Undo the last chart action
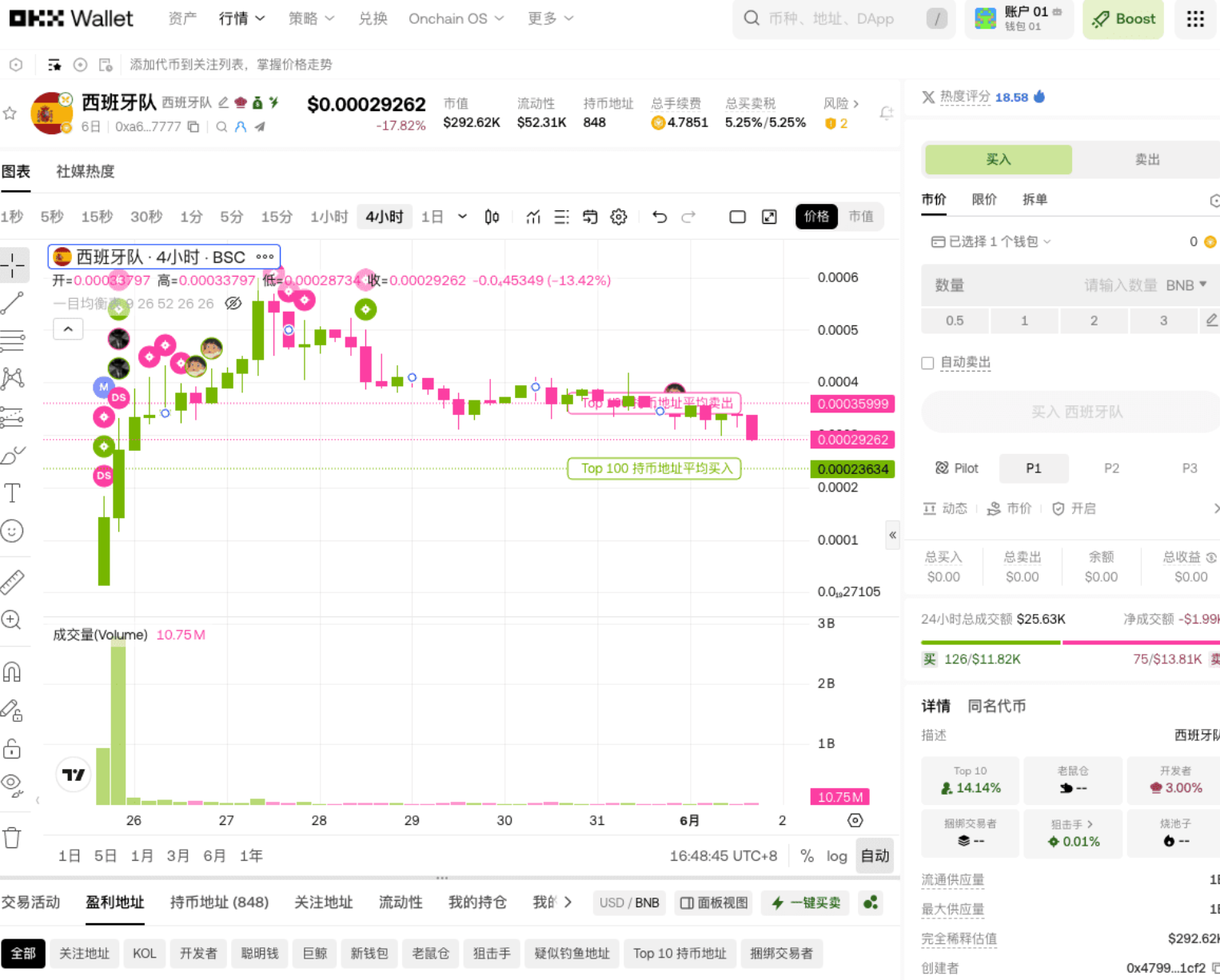The width and height of the screenshot is (1220, 980). click(660, 217)
